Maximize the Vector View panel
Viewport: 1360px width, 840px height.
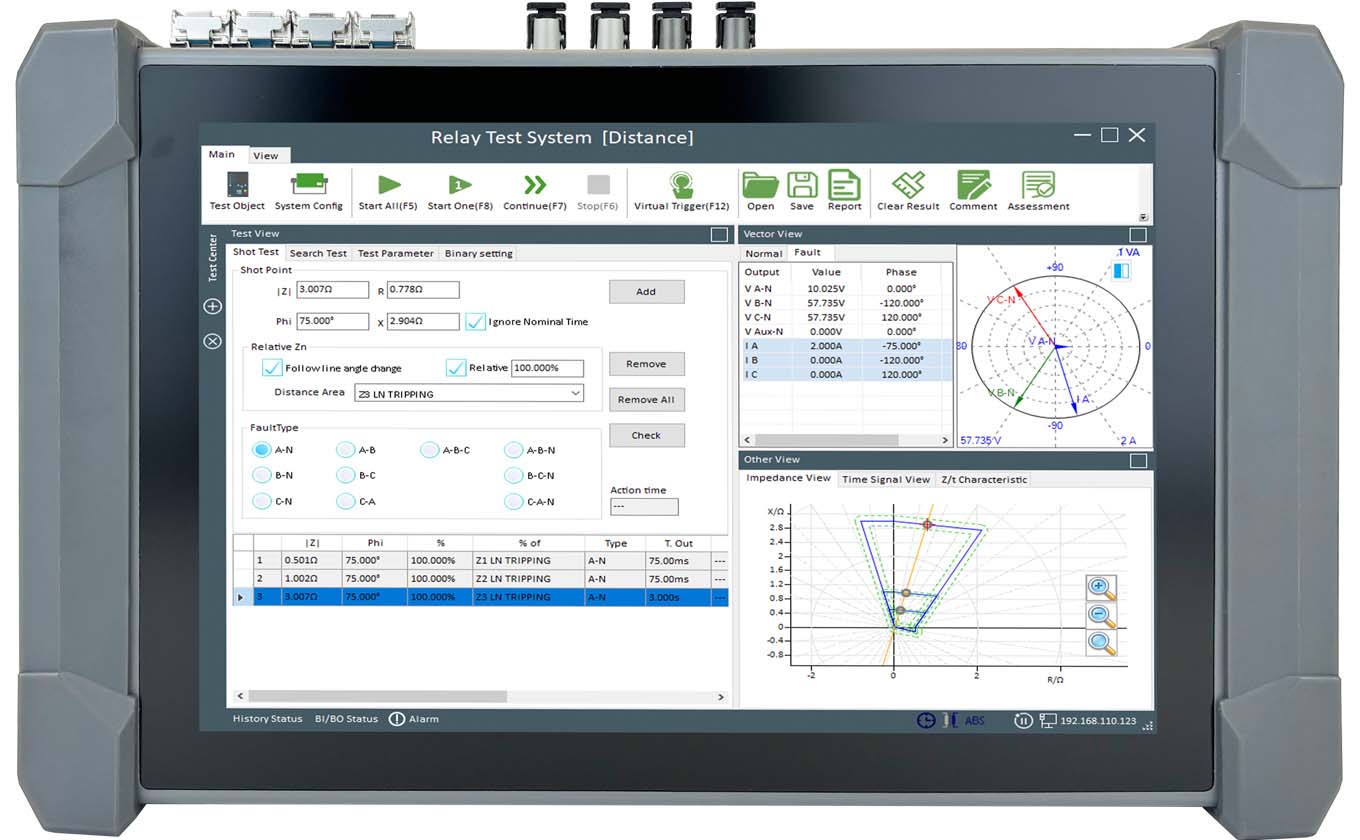1137,235
